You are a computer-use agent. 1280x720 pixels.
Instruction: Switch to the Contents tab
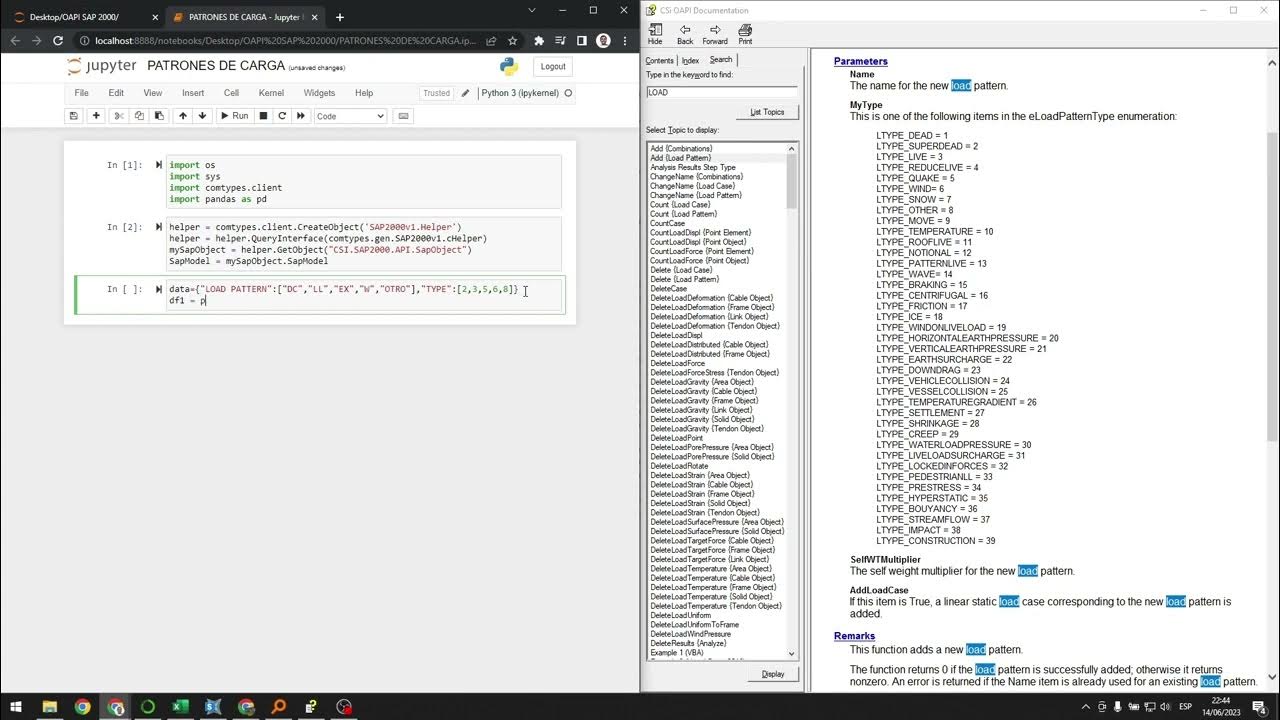[660, 60]
